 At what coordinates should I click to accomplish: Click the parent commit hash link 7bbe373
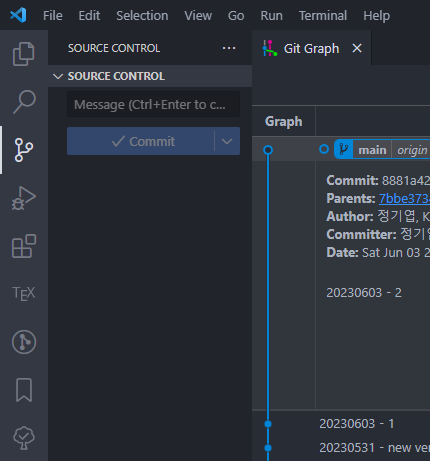pyautogui.click(x=404, y=198)
